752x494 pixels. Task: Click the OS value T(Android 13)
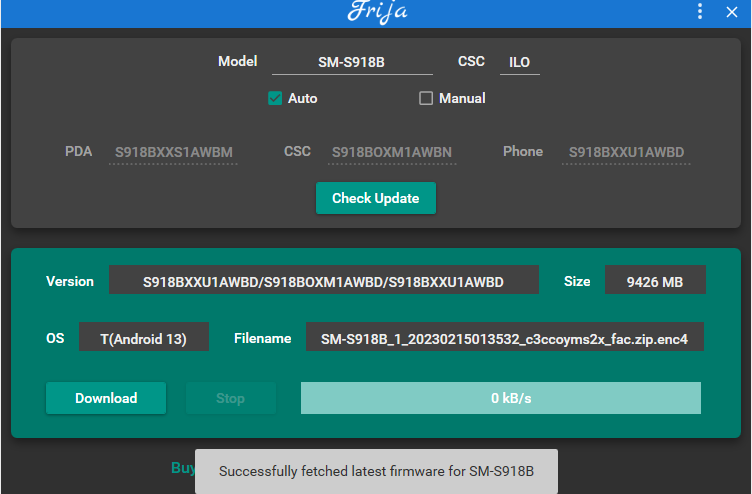(143, 338)
